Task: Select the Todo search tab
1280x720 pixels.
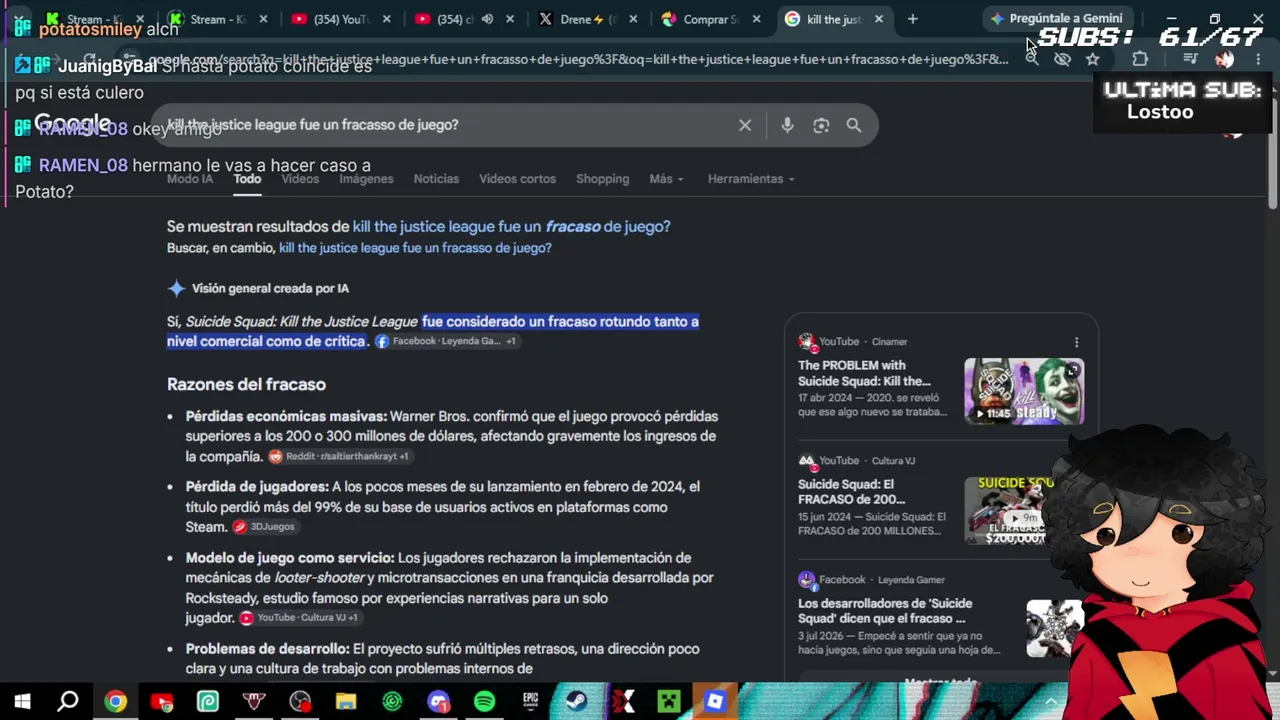Action: coord(247,179)
